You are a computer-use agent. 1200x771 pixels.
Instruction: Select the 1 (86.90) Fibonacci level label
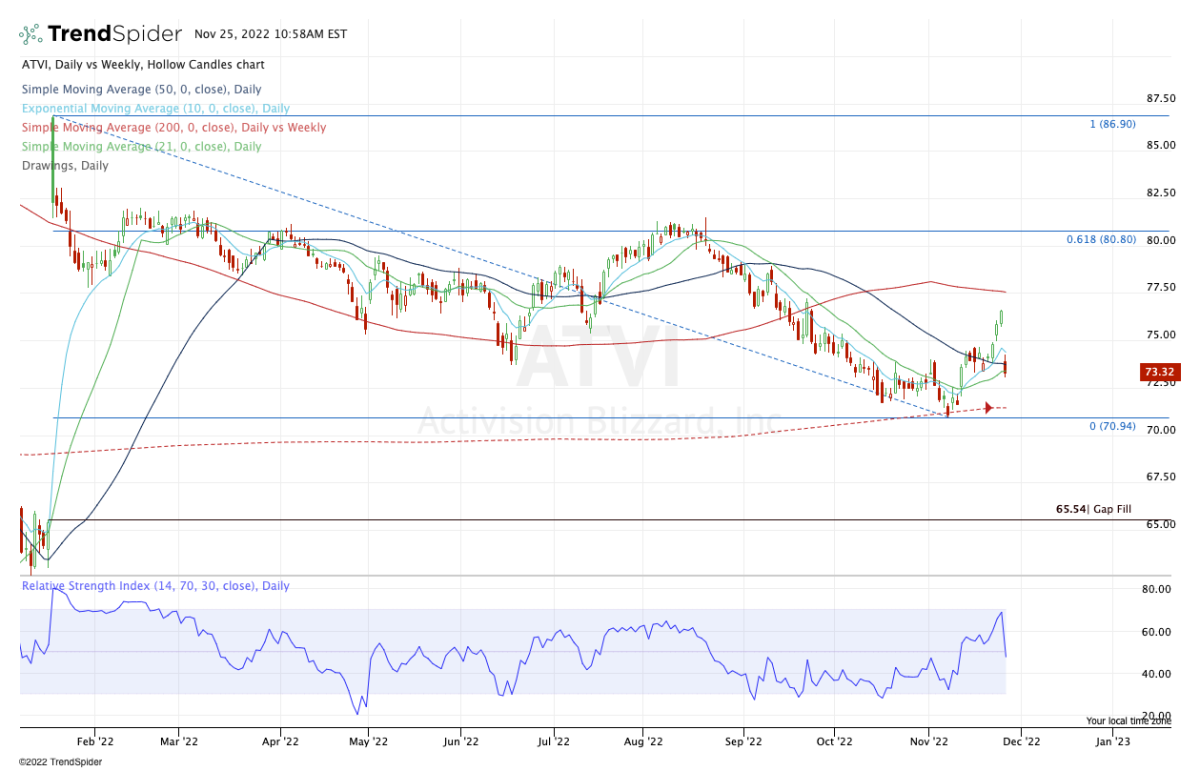(x=1112, y=124)
